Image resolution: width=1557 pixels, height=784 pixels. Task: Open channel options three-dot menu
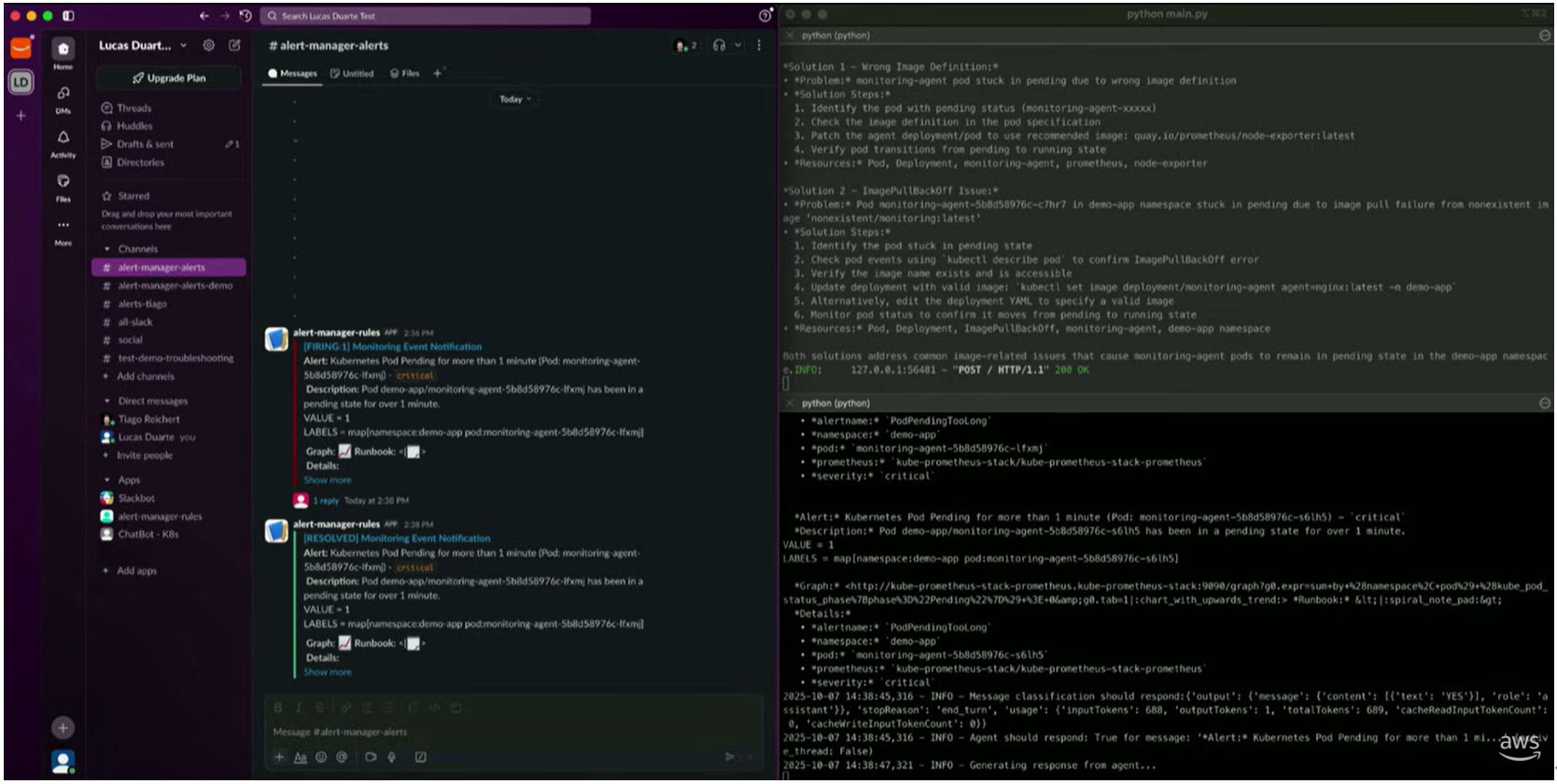759,45
